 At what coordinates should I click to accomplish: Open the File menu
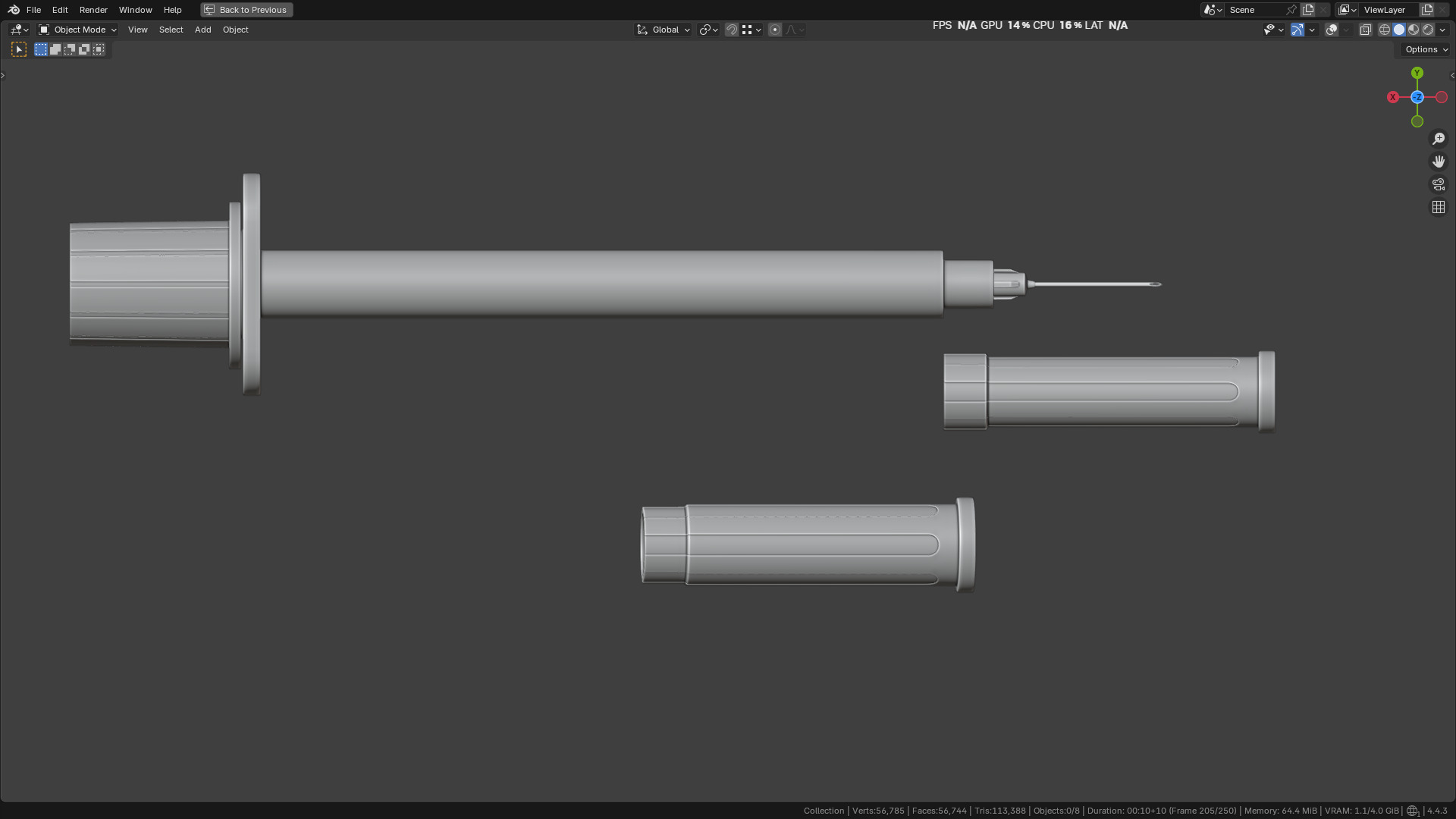click(33, 10)
